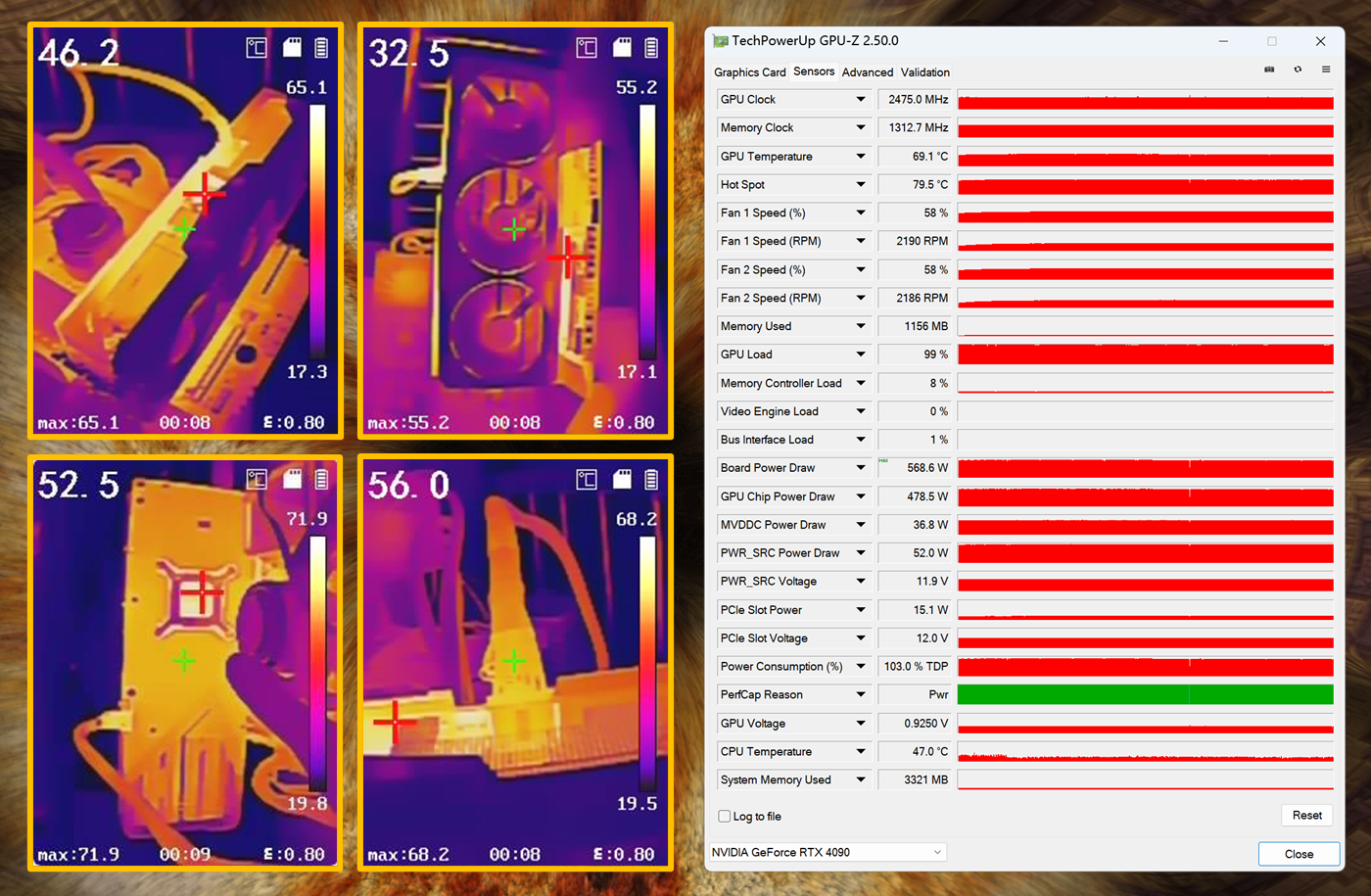Click the System Memory Used value 3321 MB
Image resolution: width=1371 pixels, height=896 pixels.
point(915,780)
